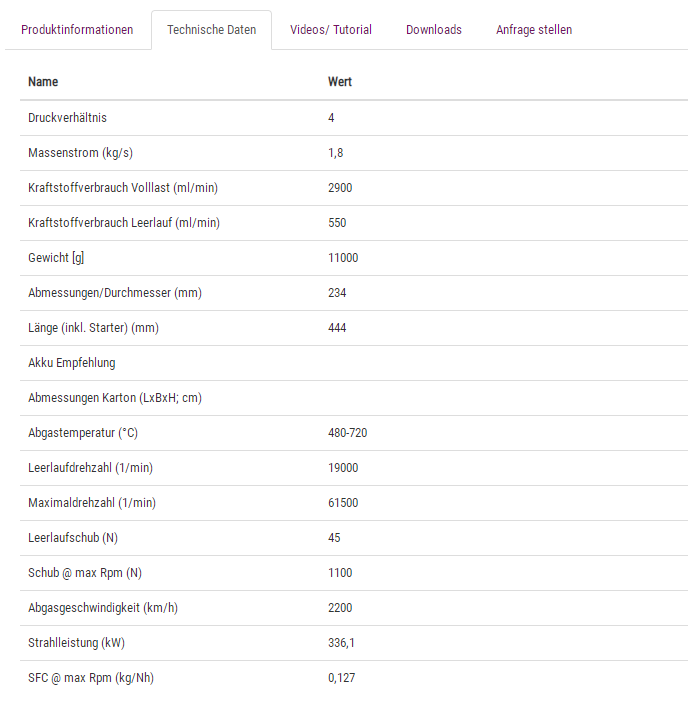
Task: Switch to the Videos/ Tutorial tab
Action: pos(331,30)
